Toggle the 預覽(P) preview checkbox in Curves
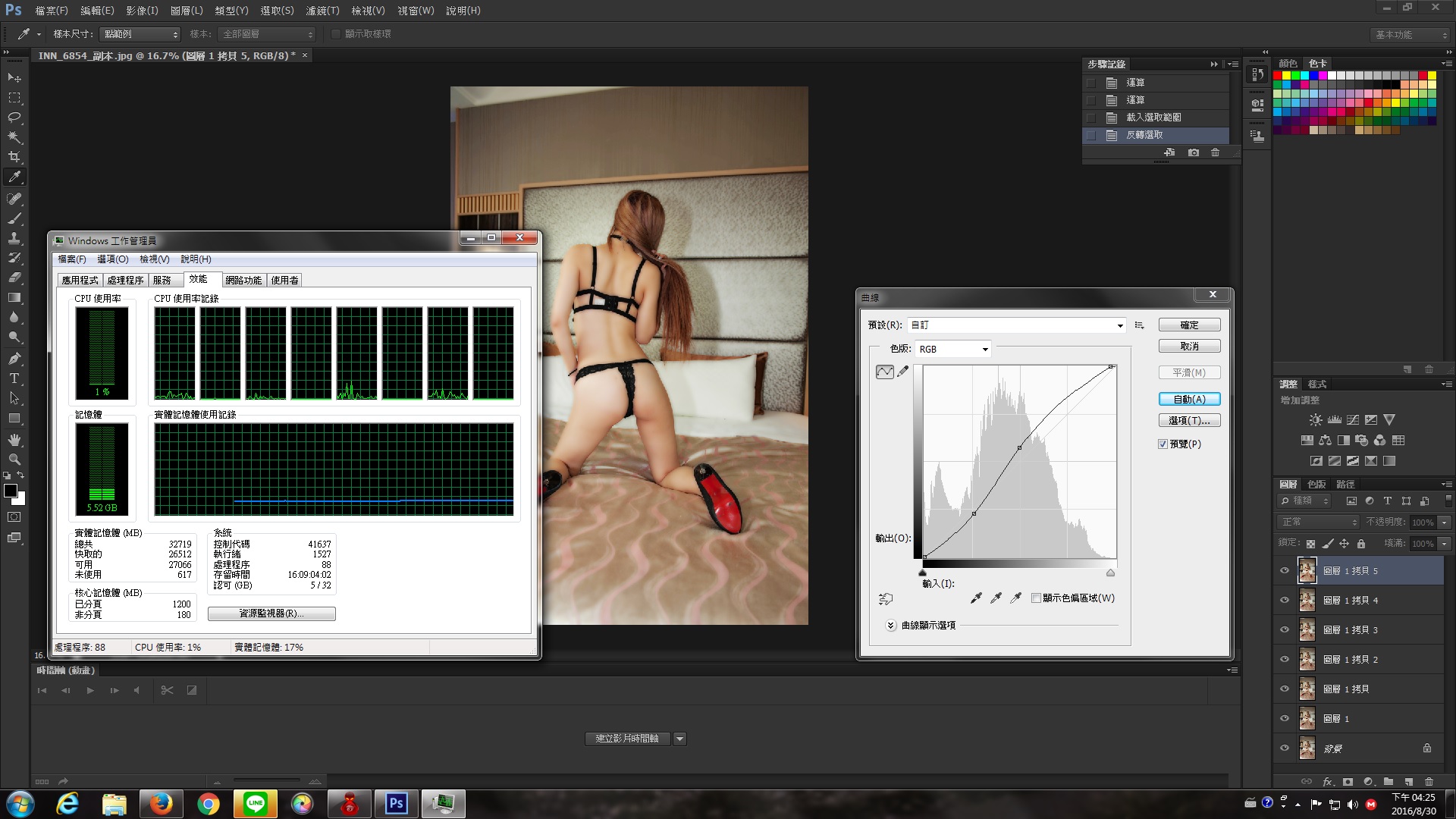The height and width of the screenshot is (819, 1456). tap(1163, 444)
